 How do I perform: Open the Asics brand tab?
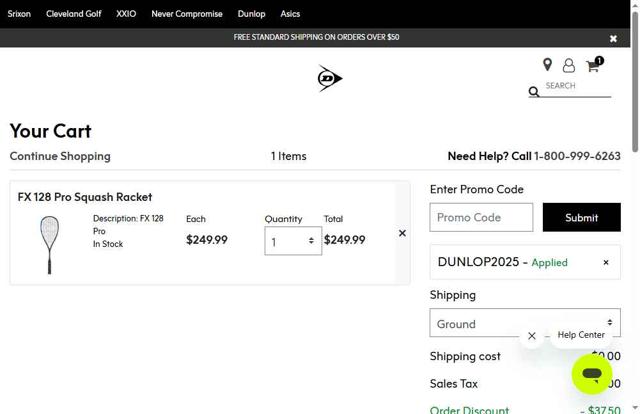(290, 14)
